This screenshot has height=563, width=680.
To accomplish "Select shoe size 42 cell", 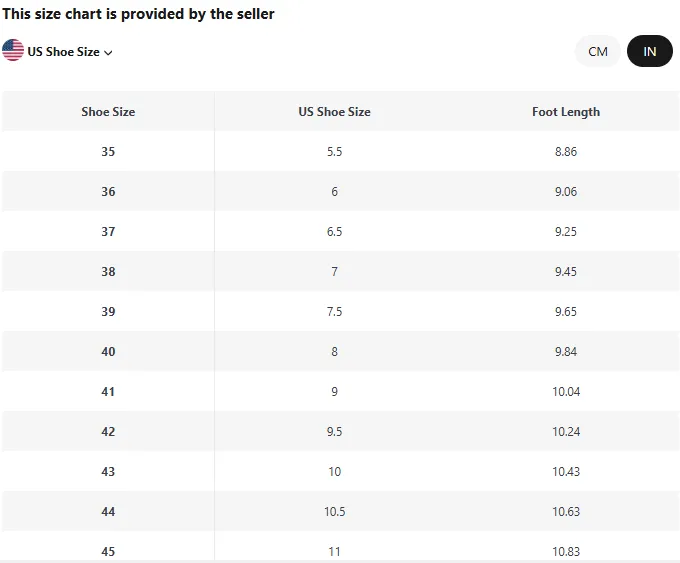I will pos(108,432).
